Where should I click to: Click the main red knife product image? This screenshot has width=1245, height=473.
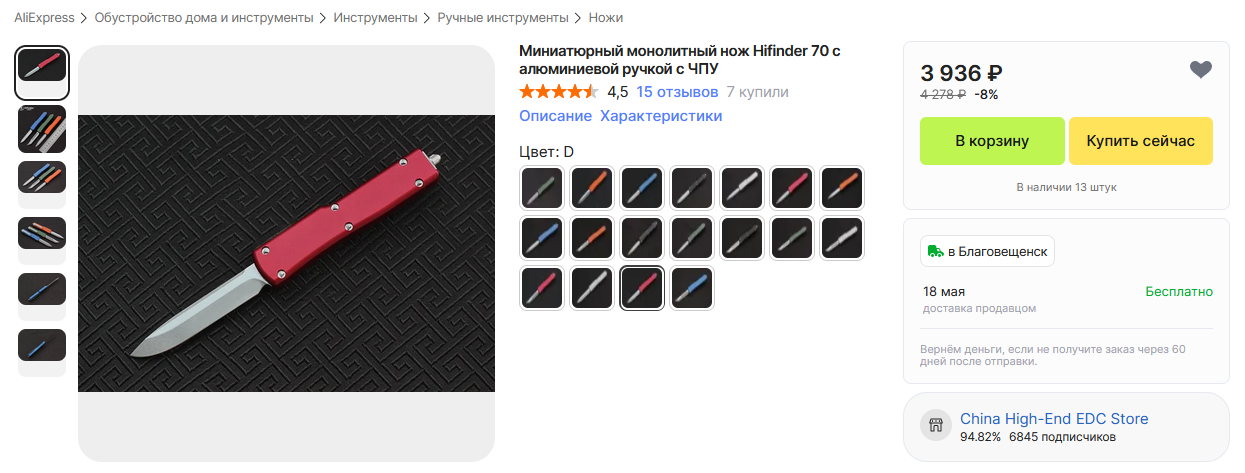pos(287,253)
